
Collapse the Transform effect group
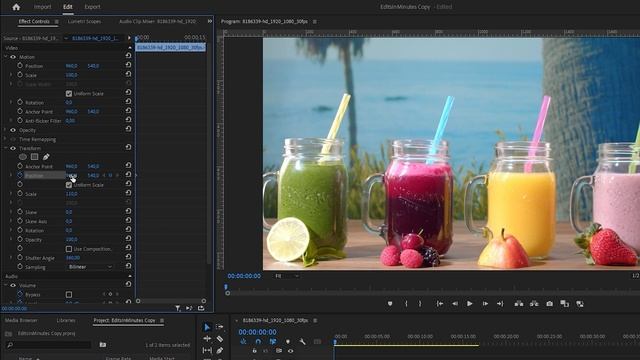pyautogui.click(x=6, y=149)
